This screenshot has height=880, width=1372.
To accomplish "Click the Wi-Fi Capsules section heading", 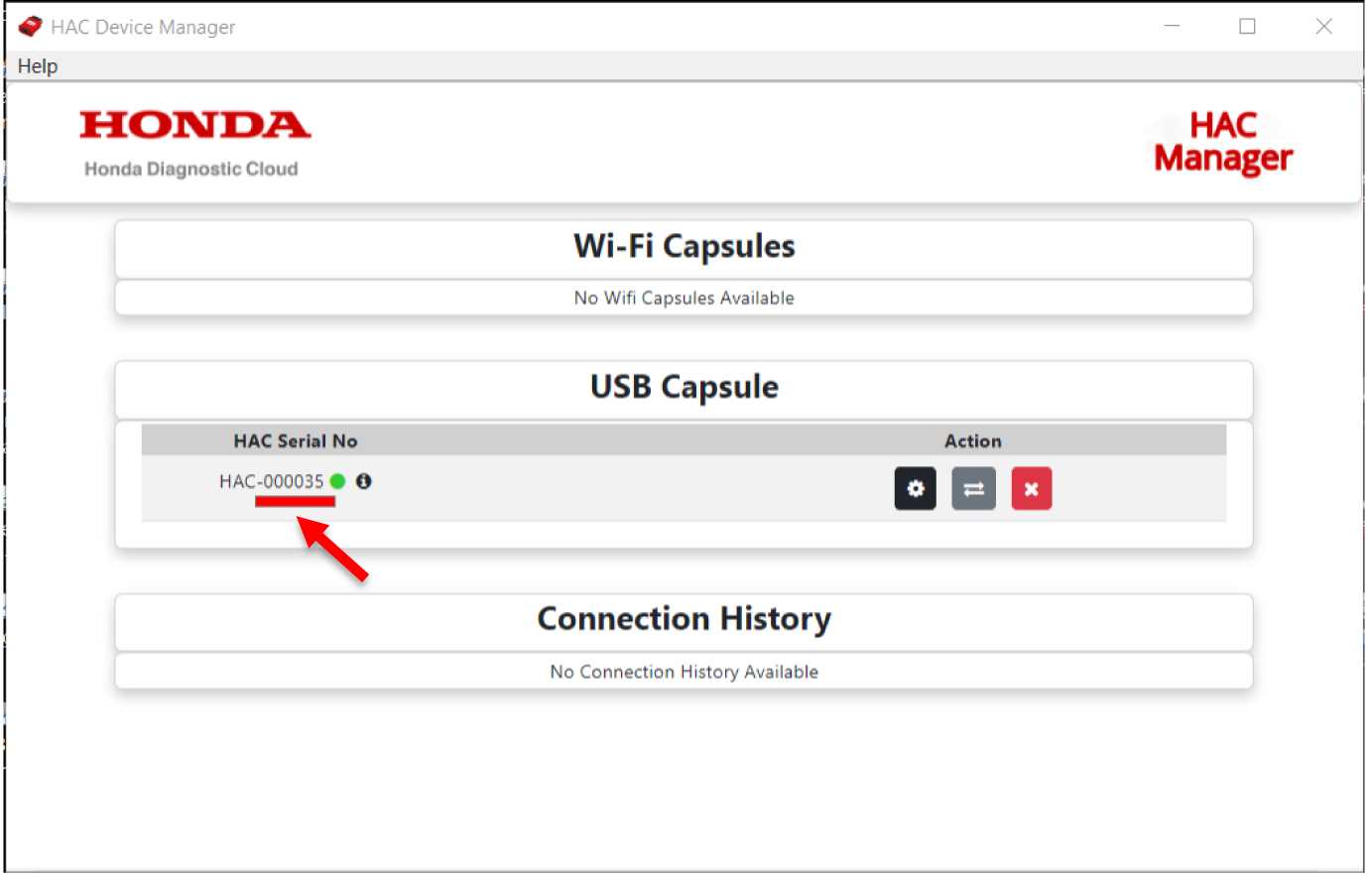I will pos(685,247).
